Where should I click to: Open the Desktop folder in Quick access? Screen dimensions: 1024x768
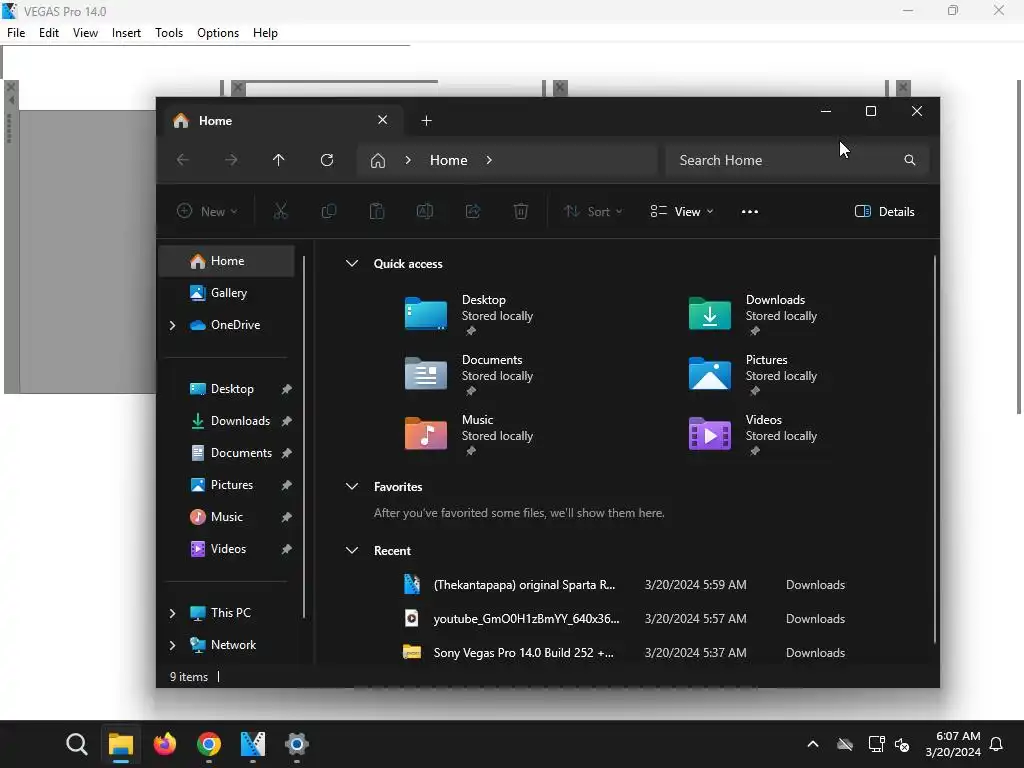469,315
